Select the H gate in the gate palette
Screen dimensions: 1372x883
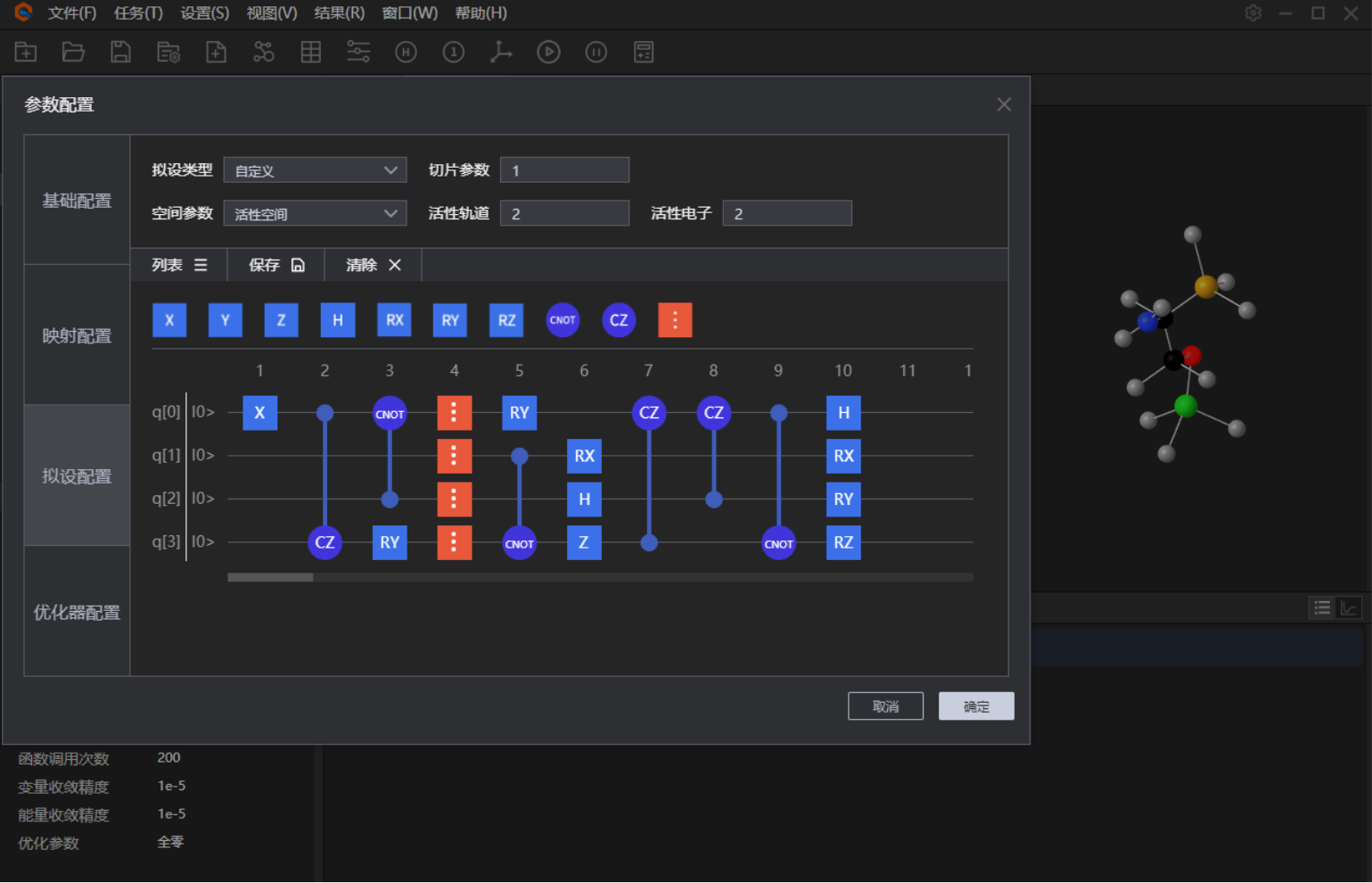point(338,320)
